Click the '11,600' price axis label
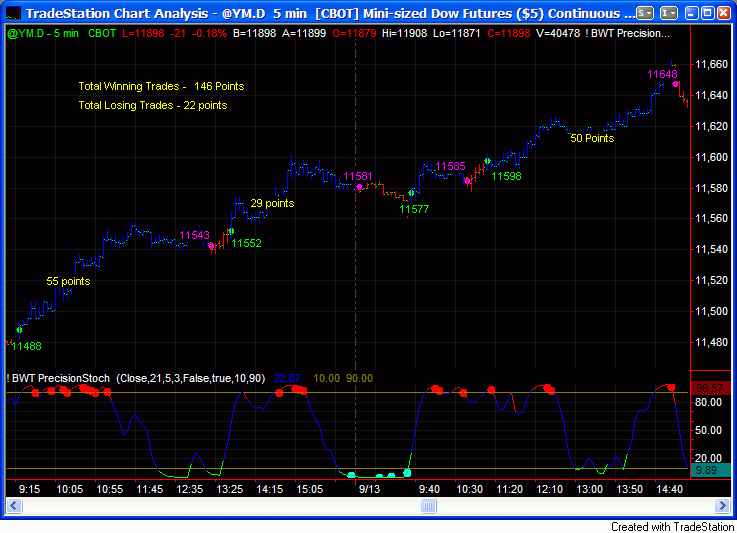Image resolution: width=737 pixels, height=533 pixels. [711, 157]
